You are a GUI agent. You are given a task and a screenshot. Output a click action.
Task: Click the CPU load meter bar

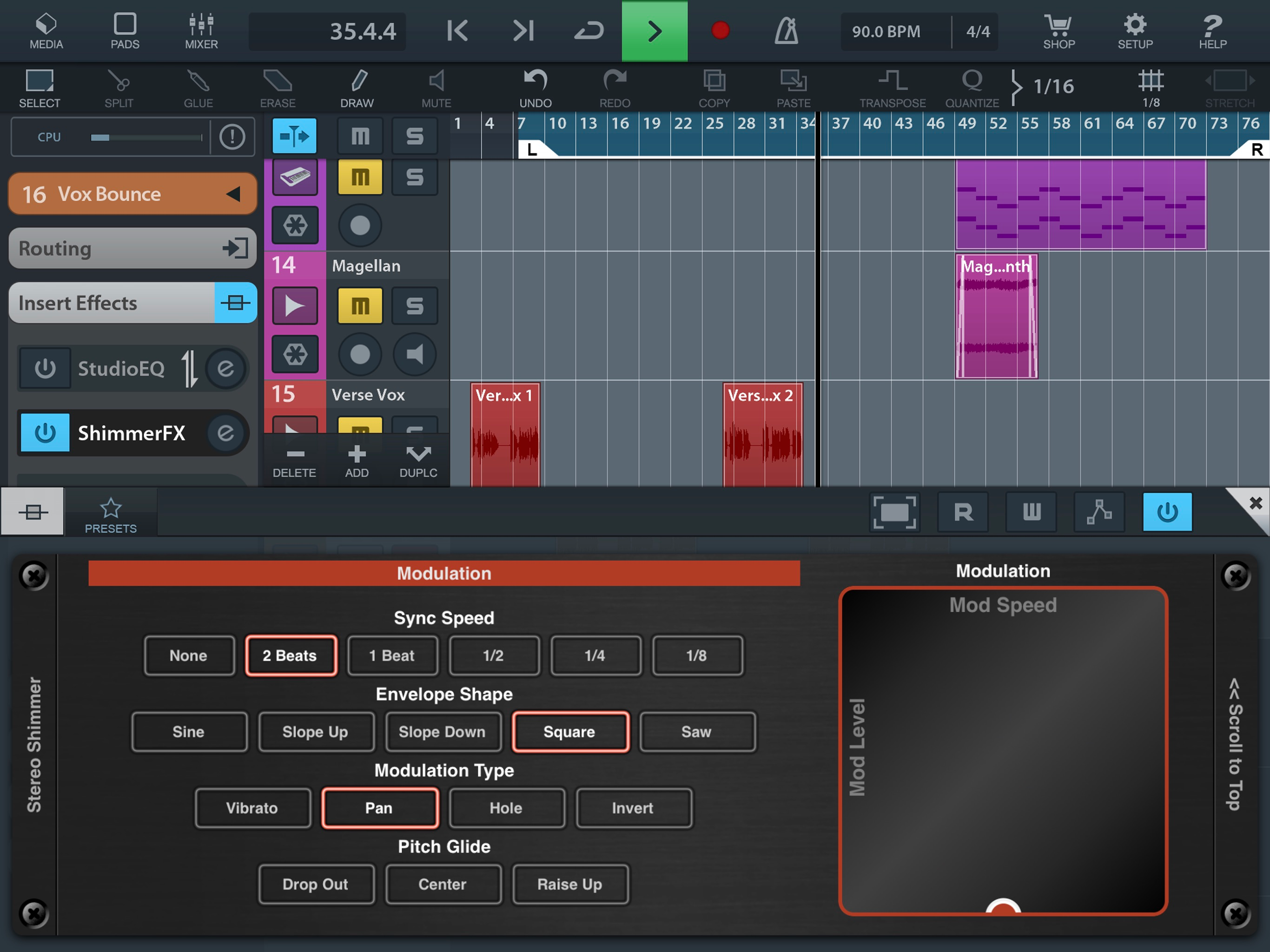146,137
